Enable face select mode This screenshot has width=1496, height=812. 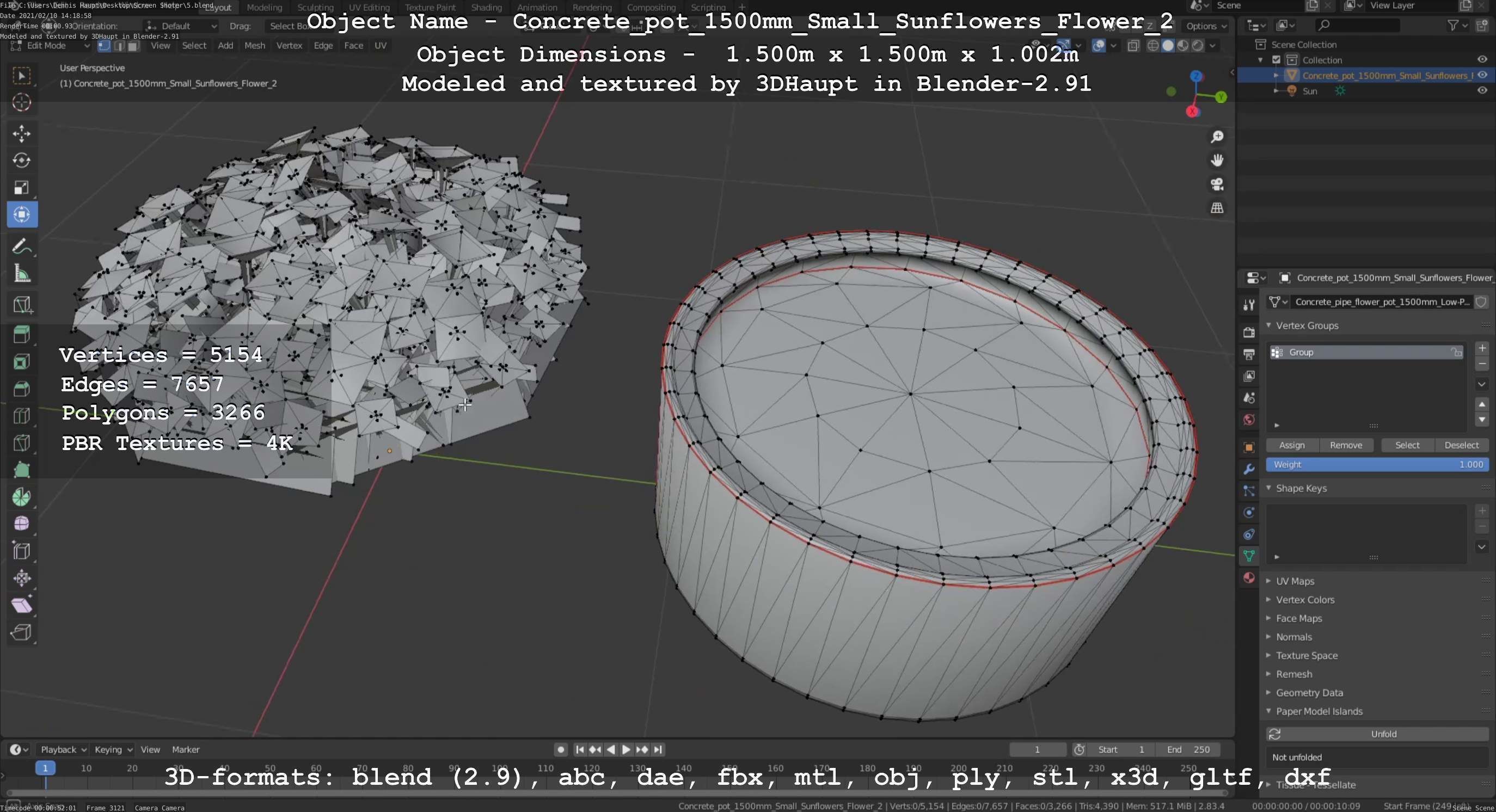tap(133, 46)
